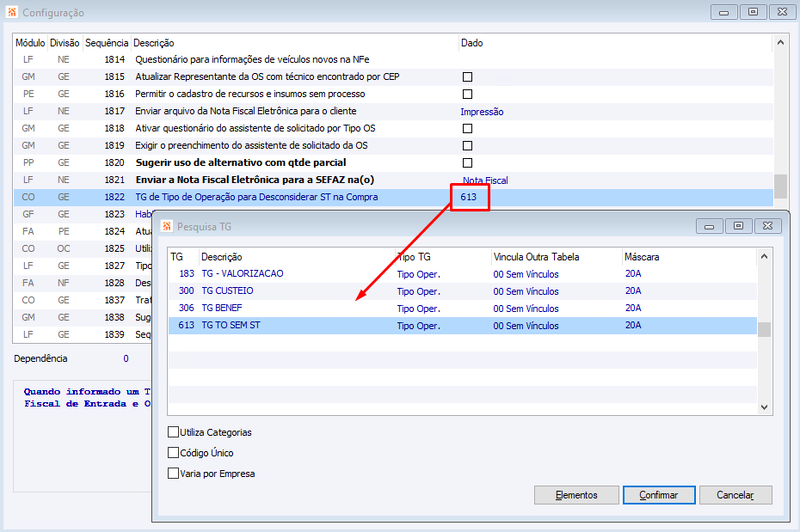Select row 1816 Permitir o cadastro de recursos
Viewport: 800px width, 532px height.
393,94
